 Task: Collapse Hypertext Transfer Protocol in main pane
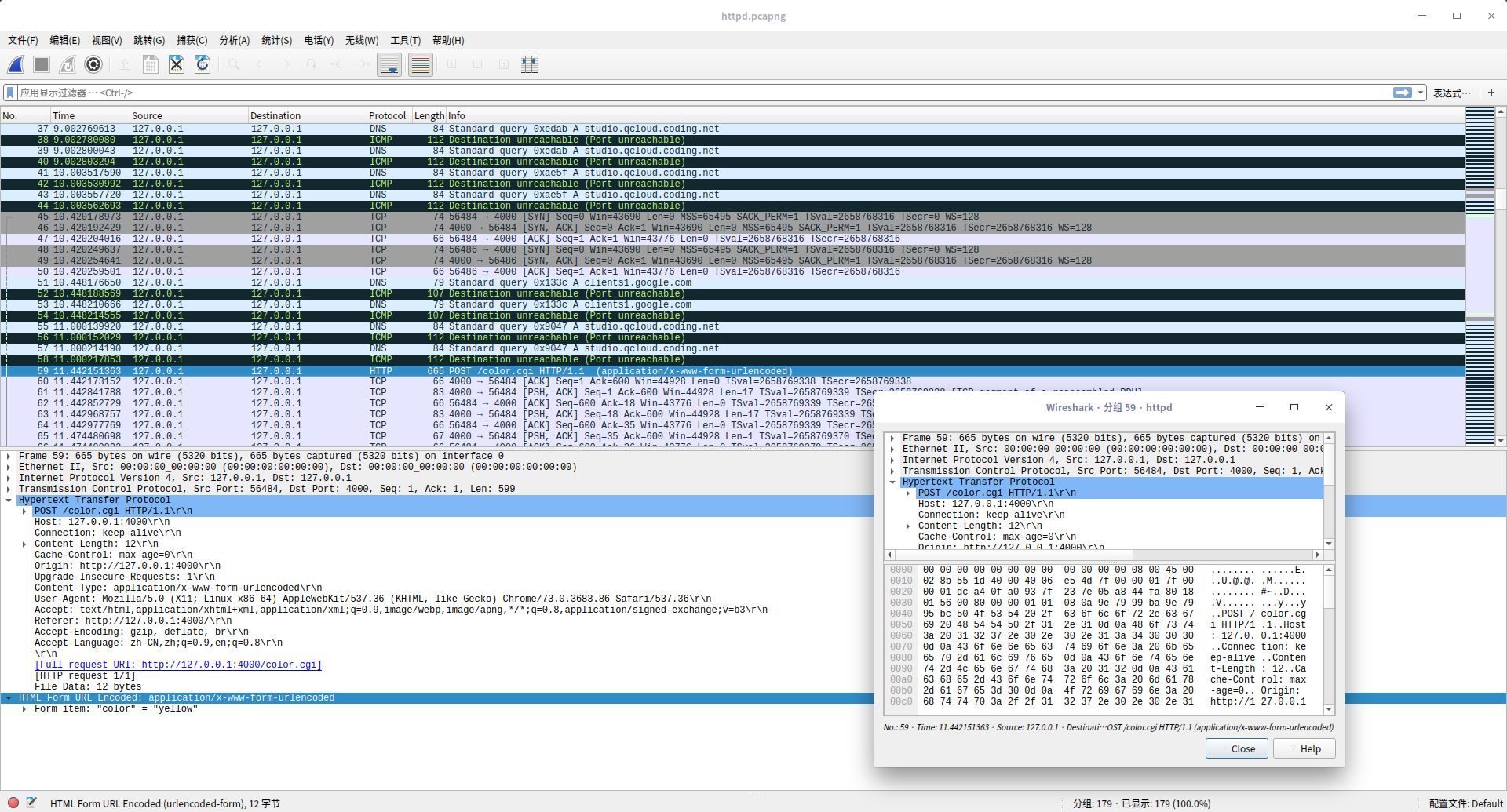(9, 500)
